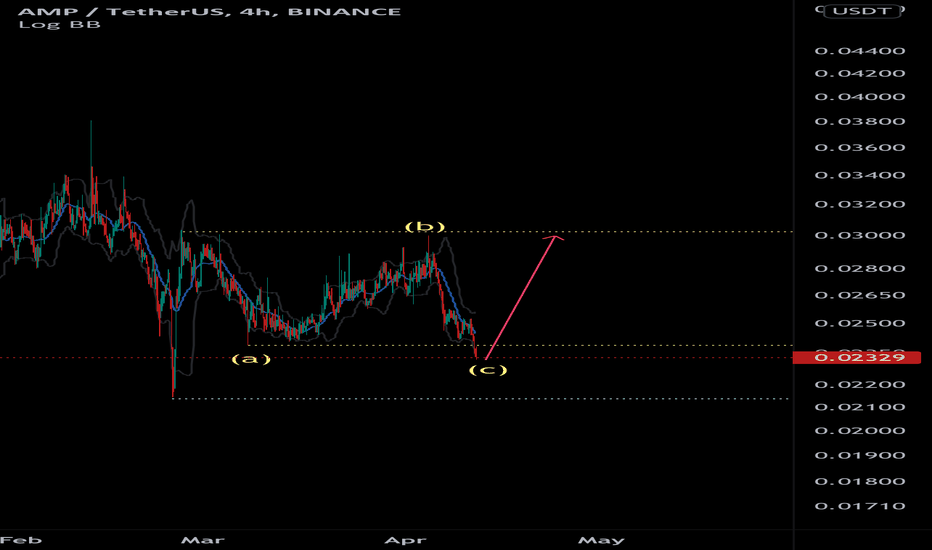Select the (c) wave label
932x550 pixels.
pyautogui.click(x=488, y=370)
